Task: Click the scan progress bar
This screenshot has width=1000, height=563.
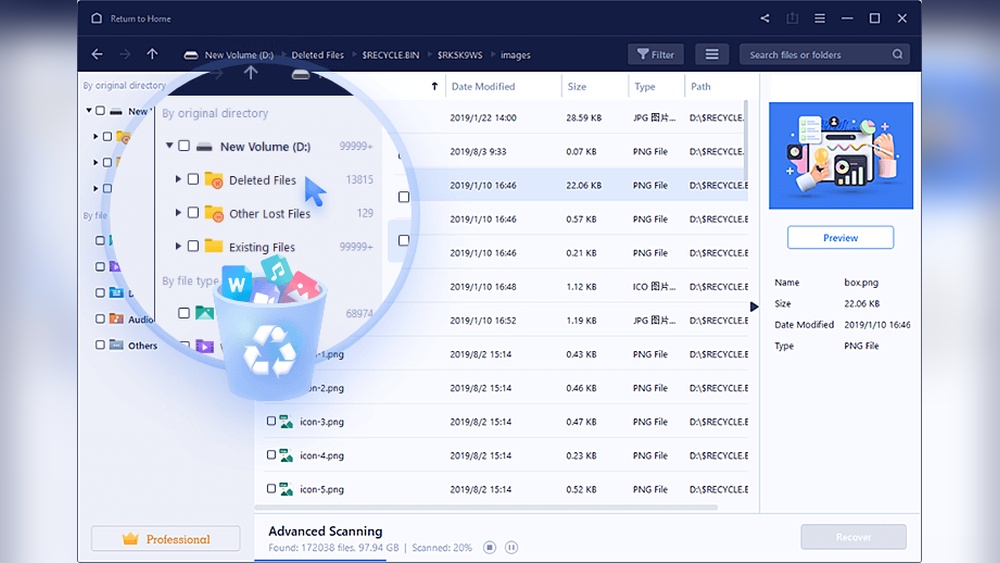Action: (320, 560)
